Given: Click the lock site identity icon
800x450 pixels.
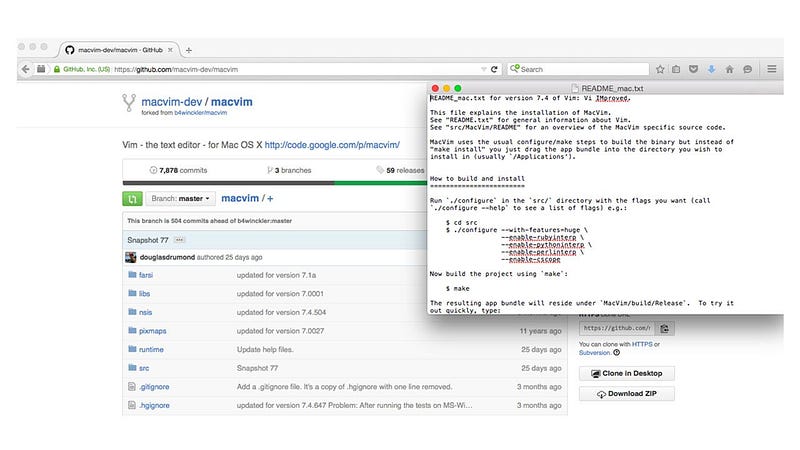Looking at the screenshot, I should pyautogui.click(x=57, y=69).
